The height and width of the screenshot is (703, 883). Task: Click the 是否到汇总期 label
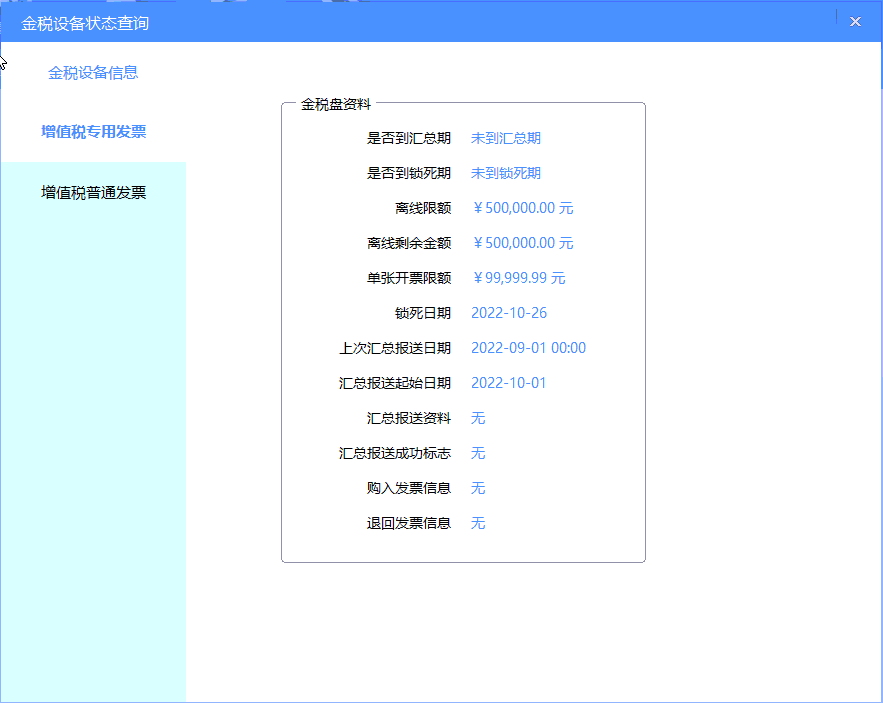(x=409, y=138)
